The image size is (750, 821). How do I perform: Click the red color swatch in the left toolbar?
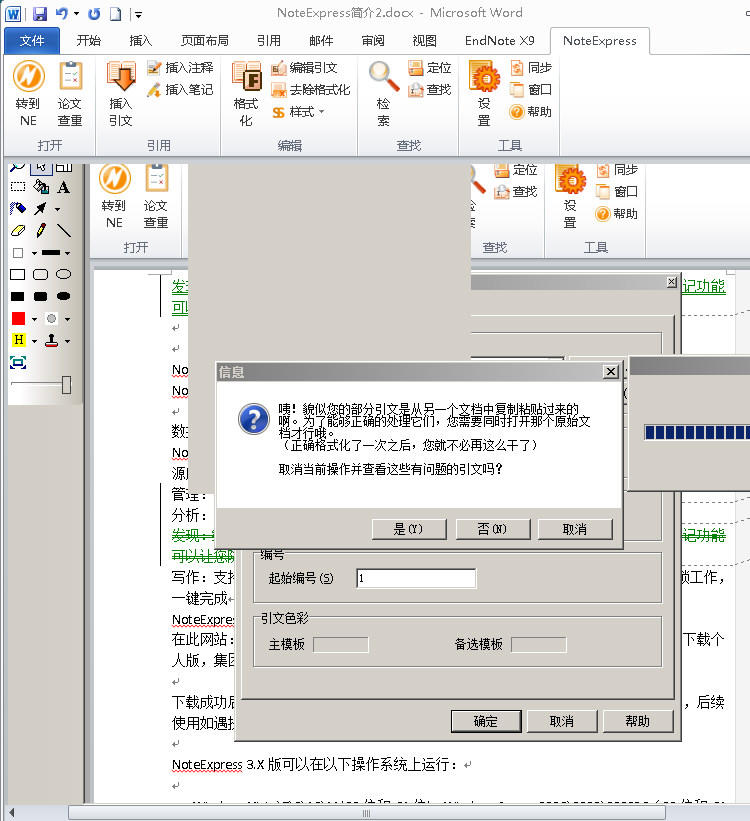coord(18,318)
